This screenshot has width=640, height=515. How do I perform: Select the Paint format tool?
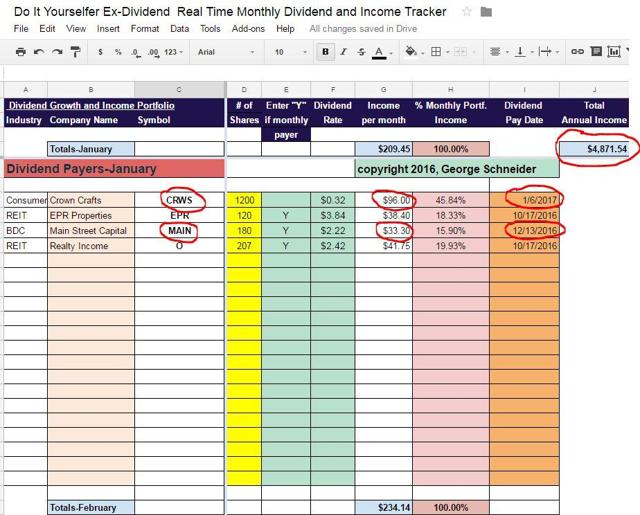click(x=76, y=52)
